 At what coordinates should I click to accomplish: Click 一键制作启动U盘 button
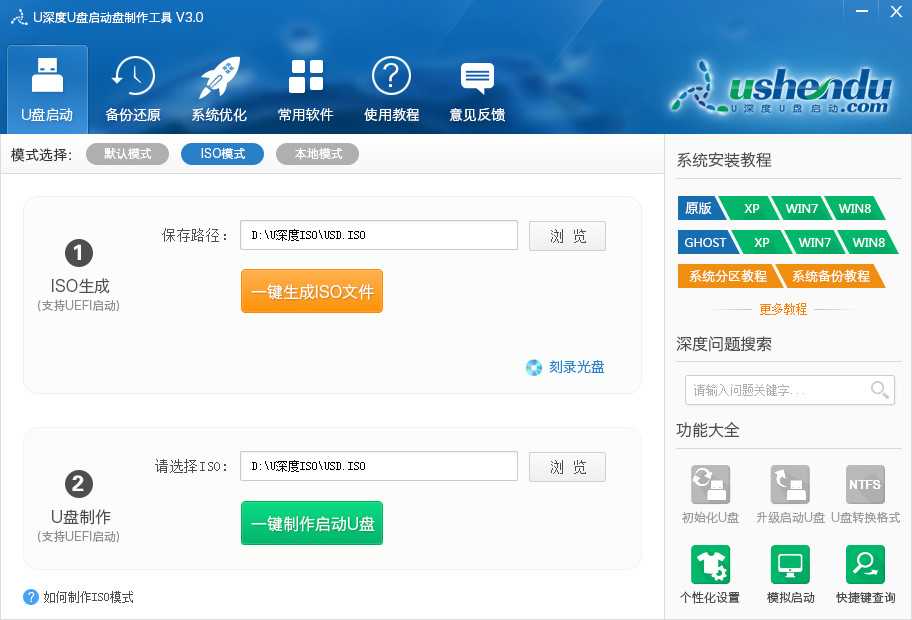[x=312, y=523]
